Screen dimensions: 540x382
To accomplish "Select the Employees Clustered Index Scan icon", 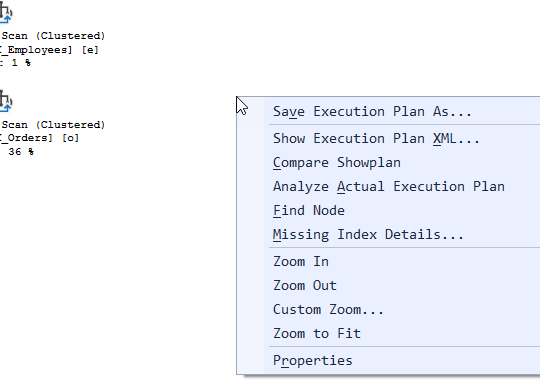I will pyautogui.click(x=6, y=13).
